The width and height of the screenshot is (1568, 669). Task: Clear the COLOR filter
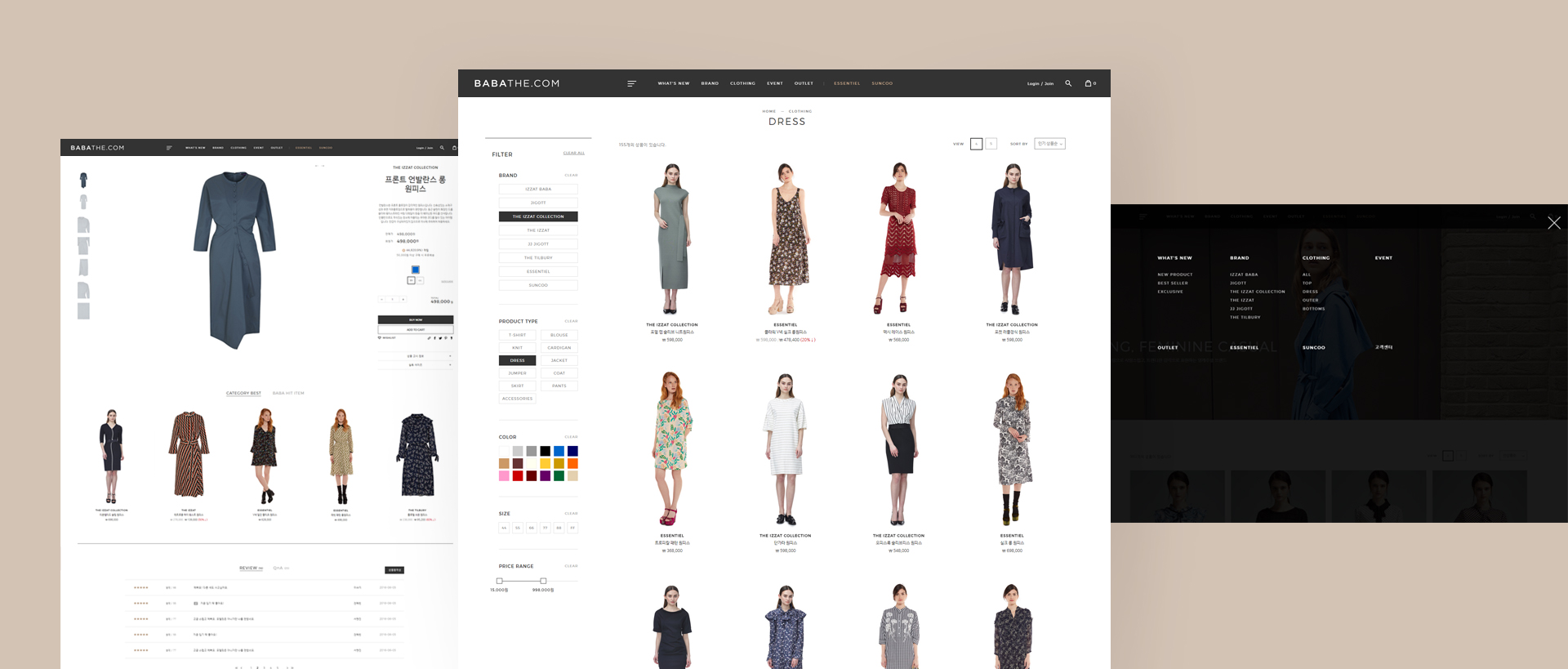click(571, 437)
